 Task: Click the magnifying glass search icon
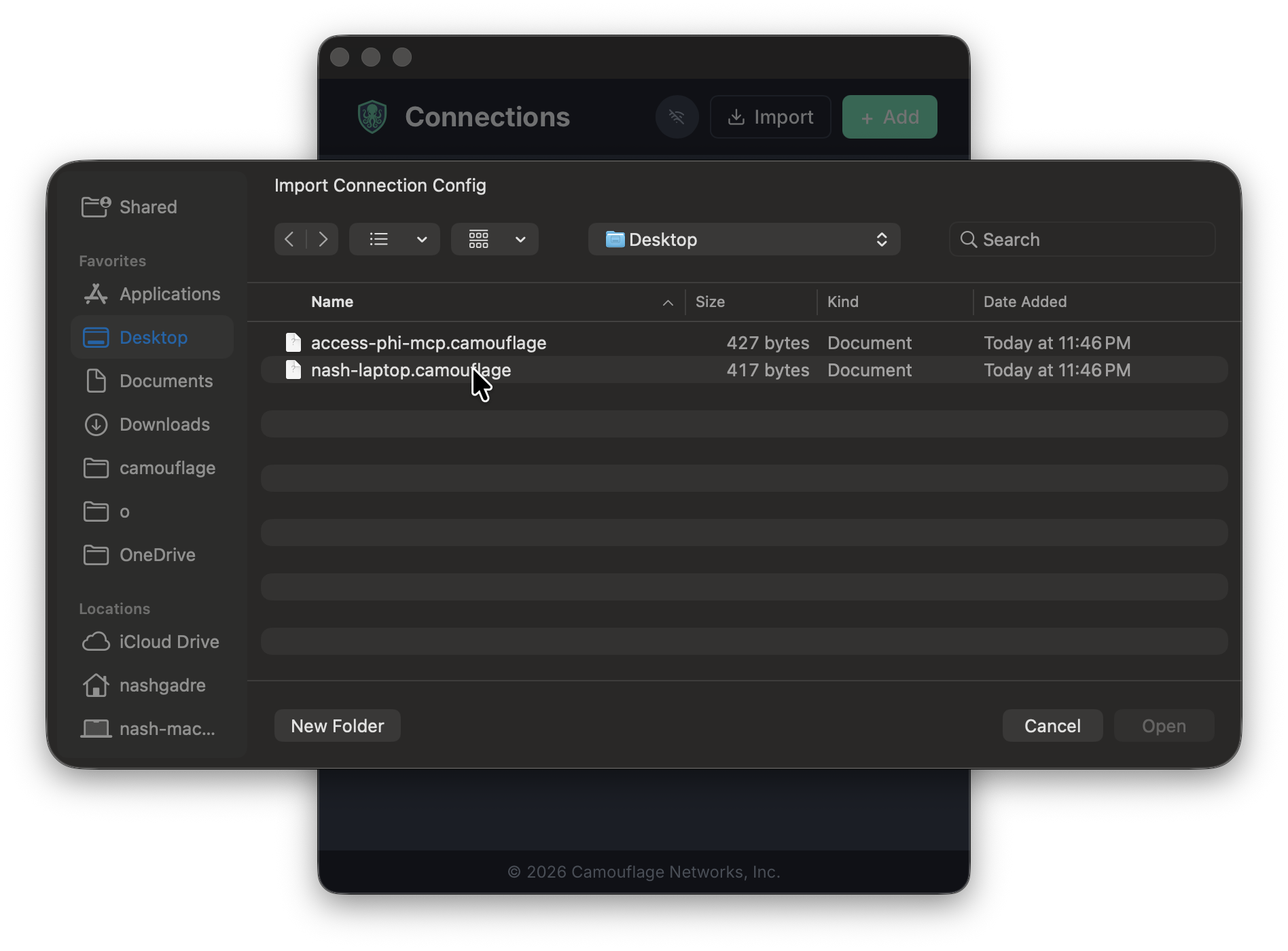(969, 239)
